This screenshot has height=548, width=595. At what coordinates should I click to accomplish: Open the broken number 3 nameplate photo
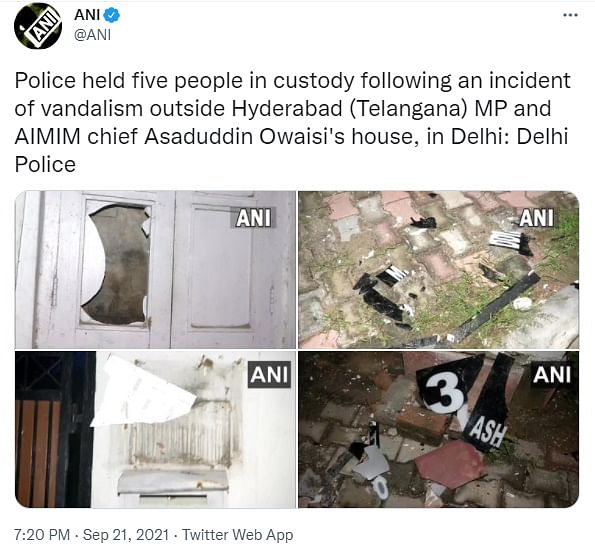coord(439,429)
